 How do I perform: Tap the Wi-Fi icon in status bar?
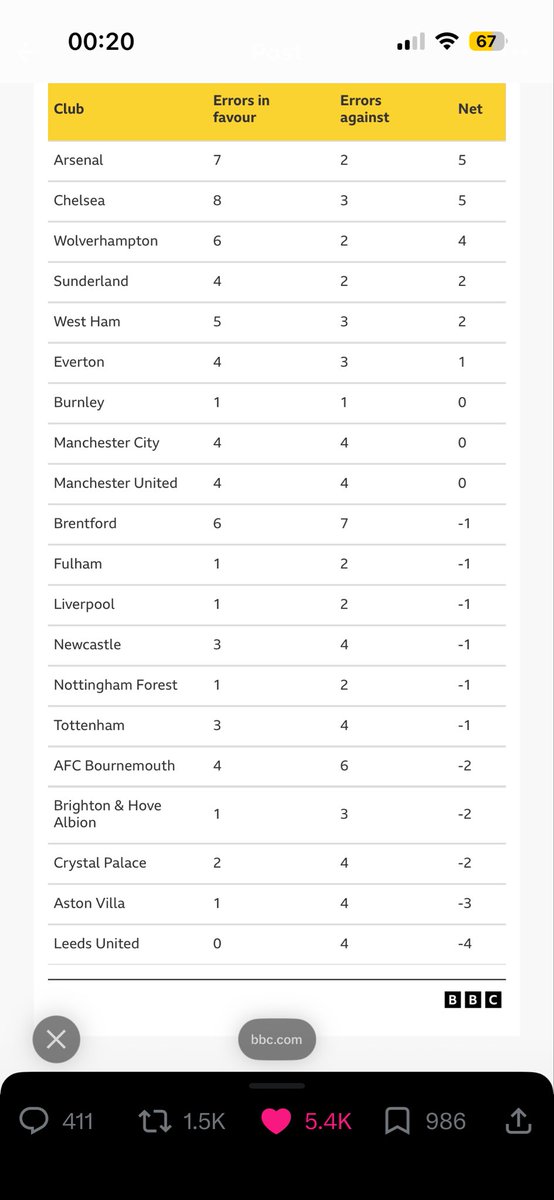[x=447, y=41]
